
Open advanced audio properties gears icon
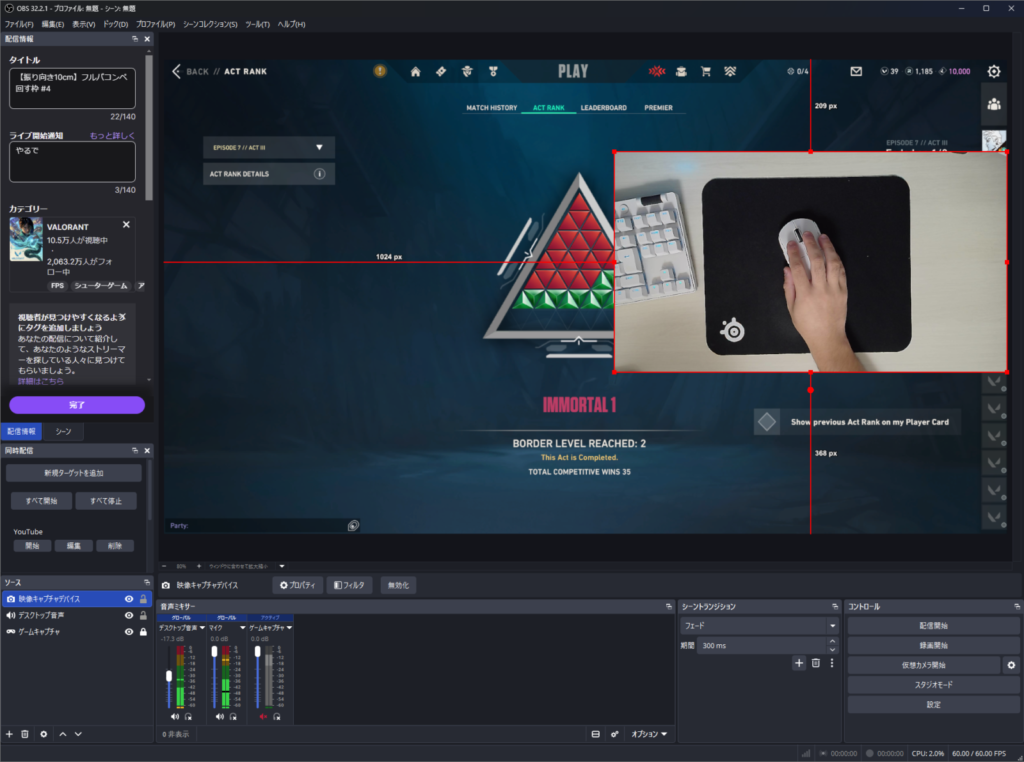point(615,734)
